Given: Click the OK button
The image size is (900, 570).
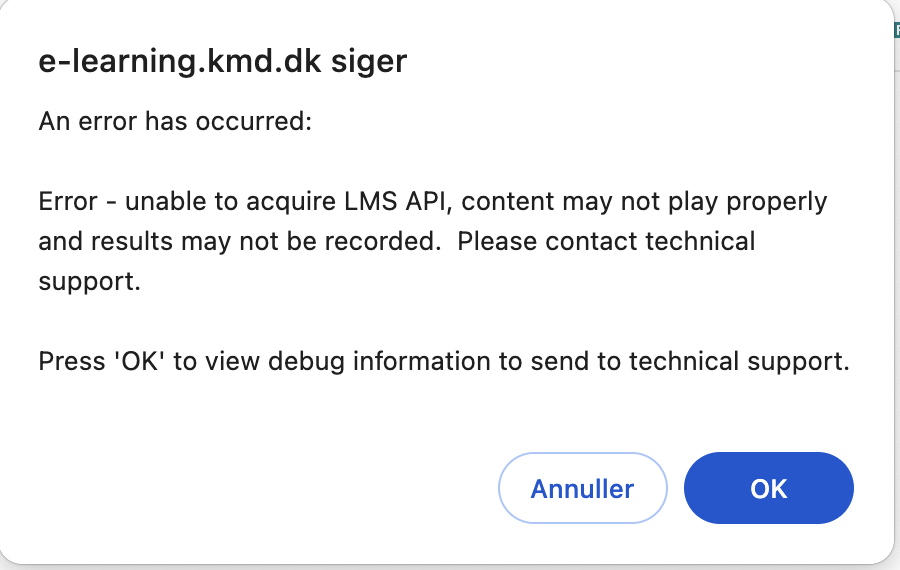Looking at the screenshot, I should tap(768, 488).
